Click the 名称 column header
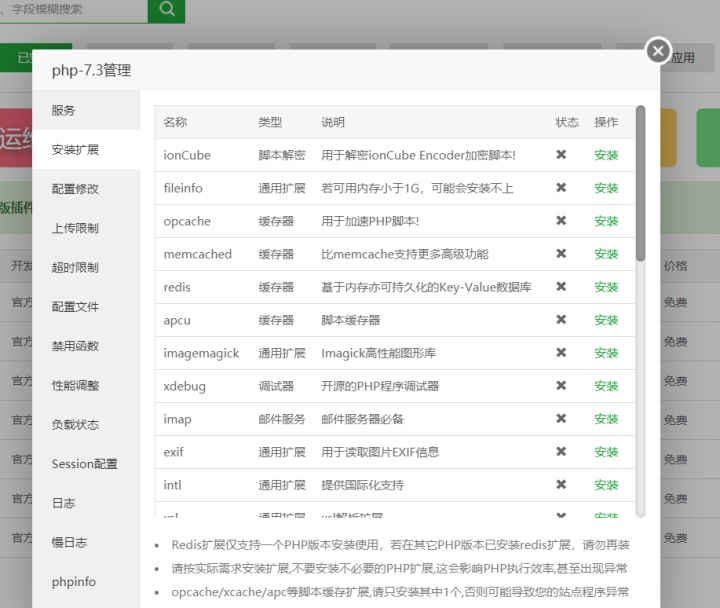 coord(175,122)
